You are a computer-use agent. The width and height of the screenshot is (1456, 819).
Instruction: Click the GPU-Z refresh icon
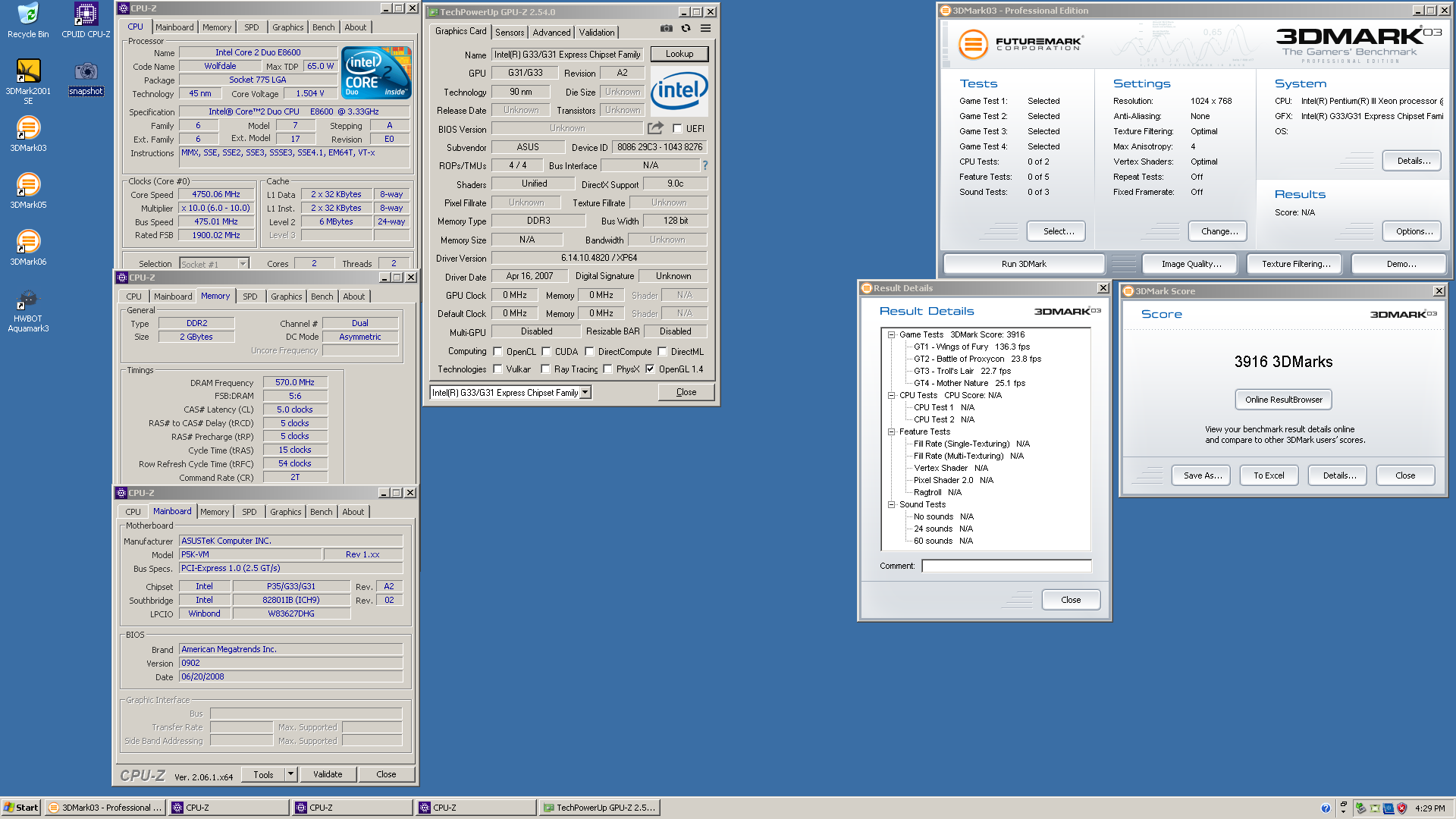(x=686, y=29)
